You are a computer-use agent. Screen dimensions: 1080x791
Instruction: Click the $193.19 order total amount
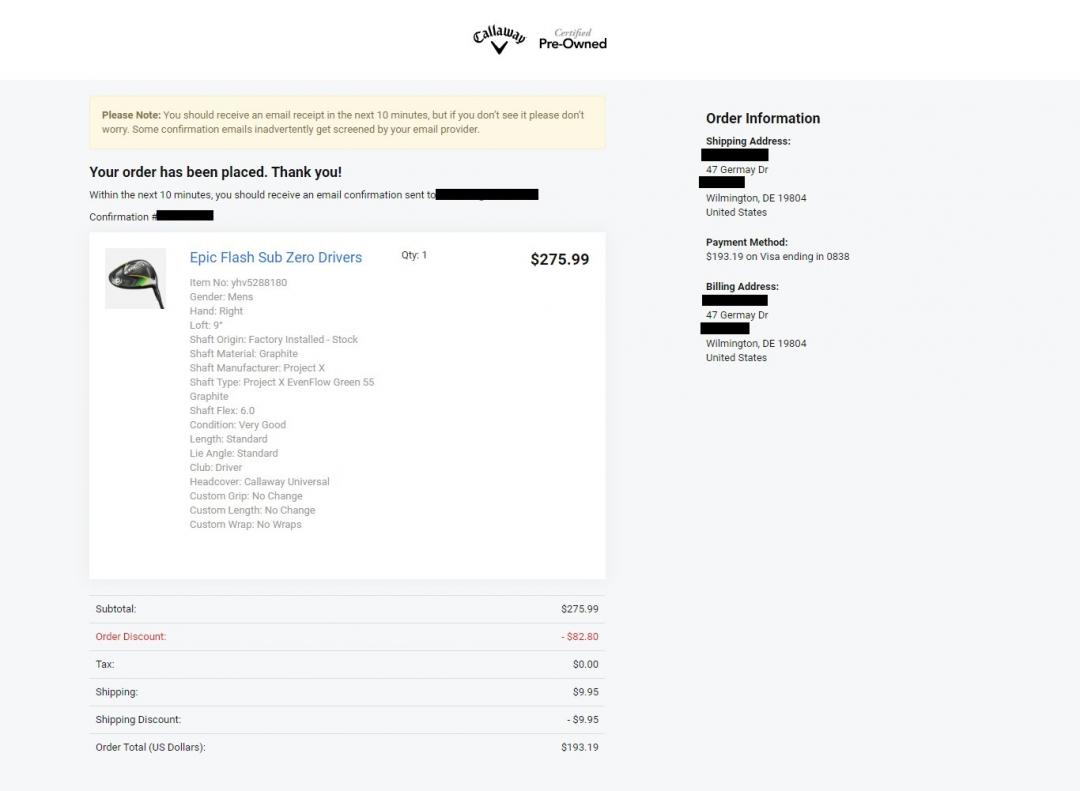coord(579,748)
